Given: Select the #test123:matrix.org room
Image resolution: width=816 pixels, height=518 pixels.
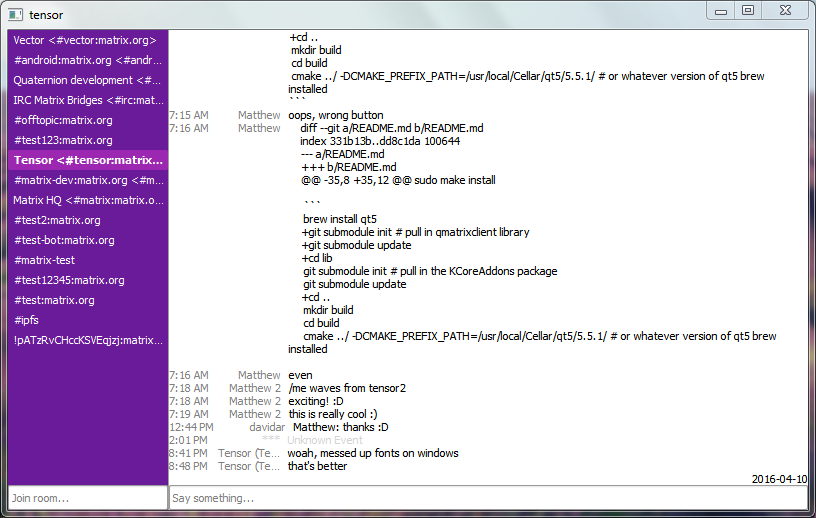Looking at the screenshot, I should [x=87, y=140].
